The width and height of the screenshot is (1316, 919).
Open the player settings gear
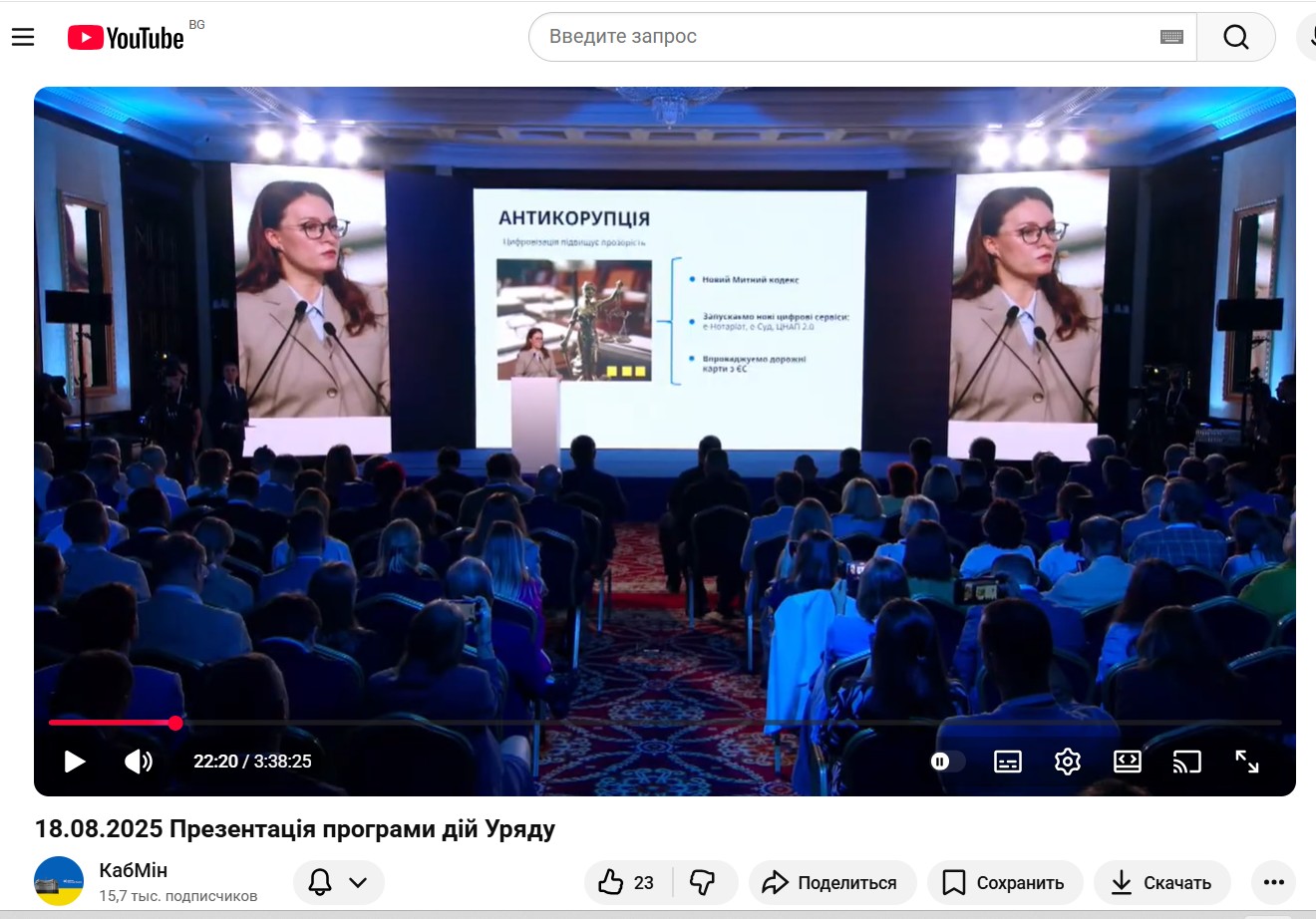pyautogui.click(x=1068, y=762)
